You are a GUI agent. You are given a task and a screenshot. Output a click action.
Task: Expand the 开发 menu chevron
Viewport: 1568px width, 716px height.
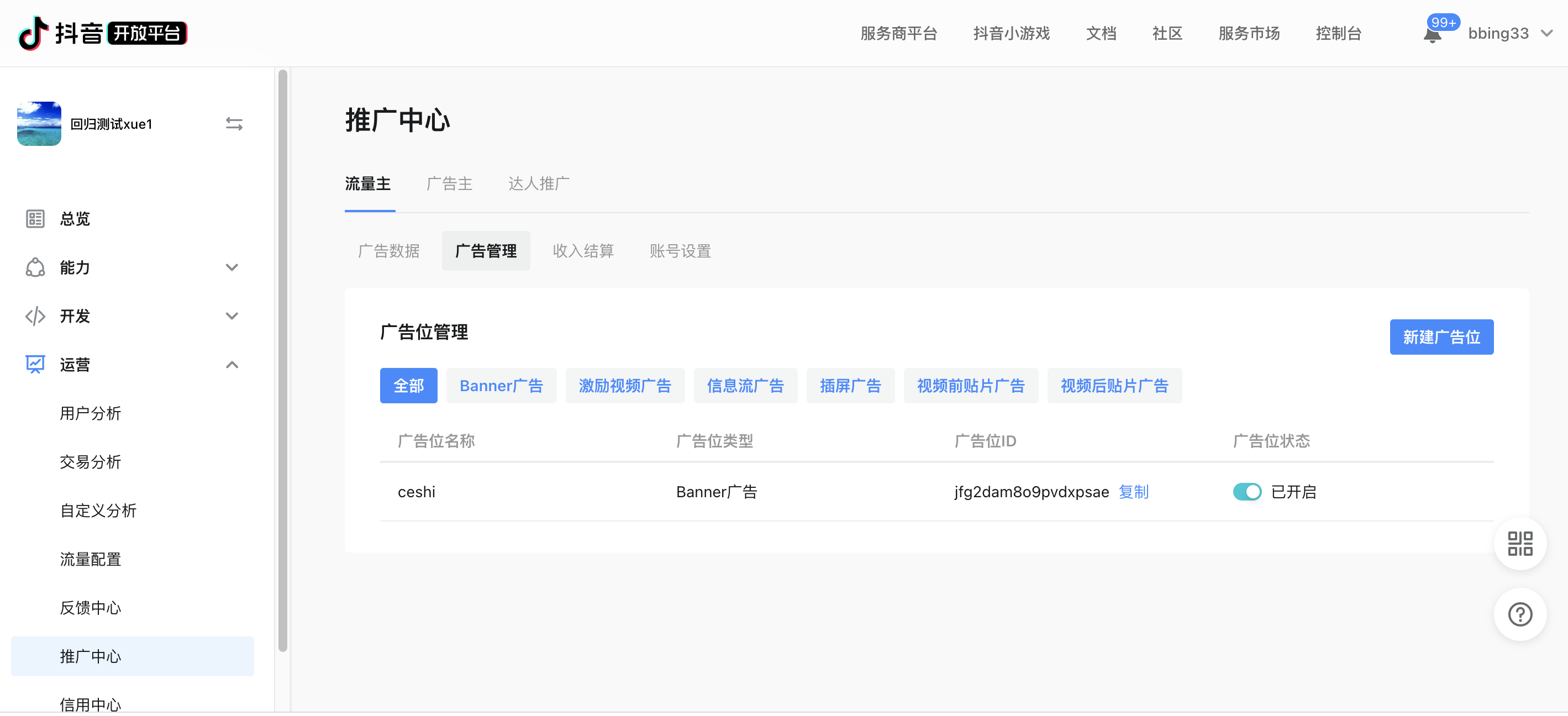coord(232,316)
